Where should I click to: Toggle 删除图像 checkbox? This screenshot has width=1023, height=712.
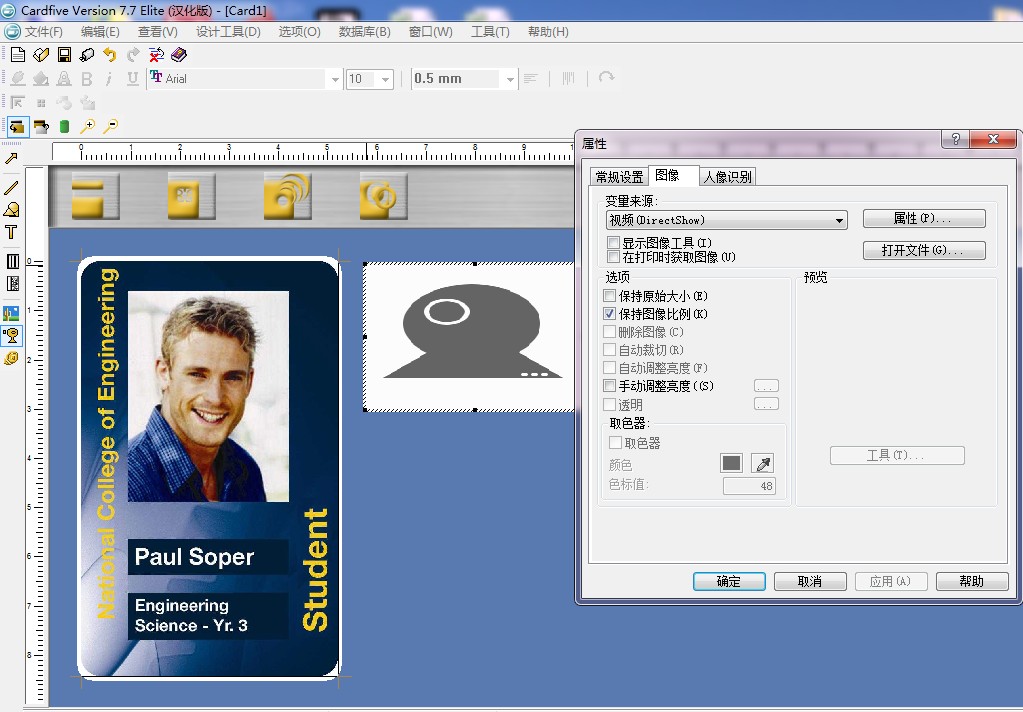tap(609, 332)
